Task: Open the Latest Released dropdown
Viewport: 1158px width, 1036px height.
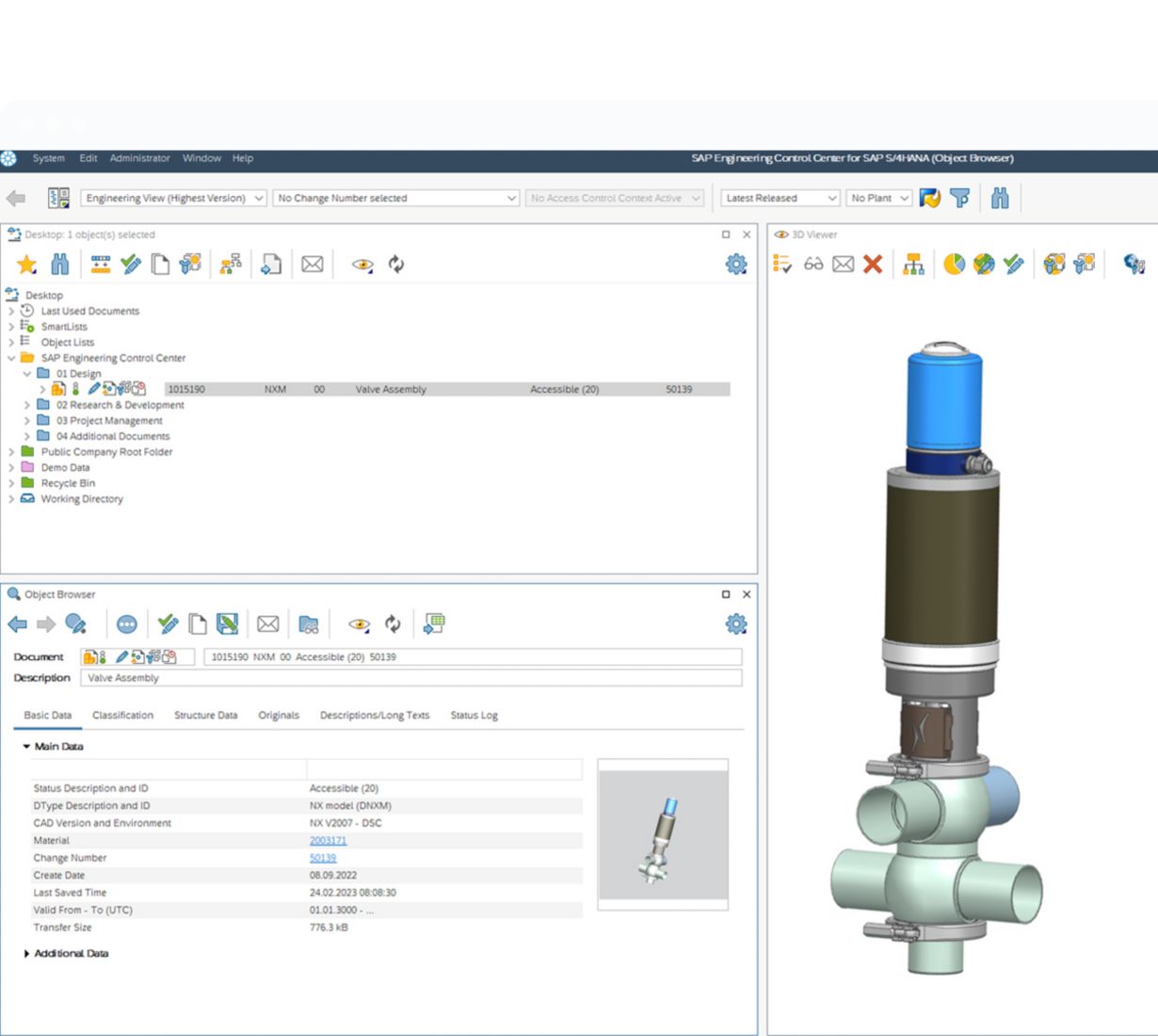Action: (x=780, y=198)
